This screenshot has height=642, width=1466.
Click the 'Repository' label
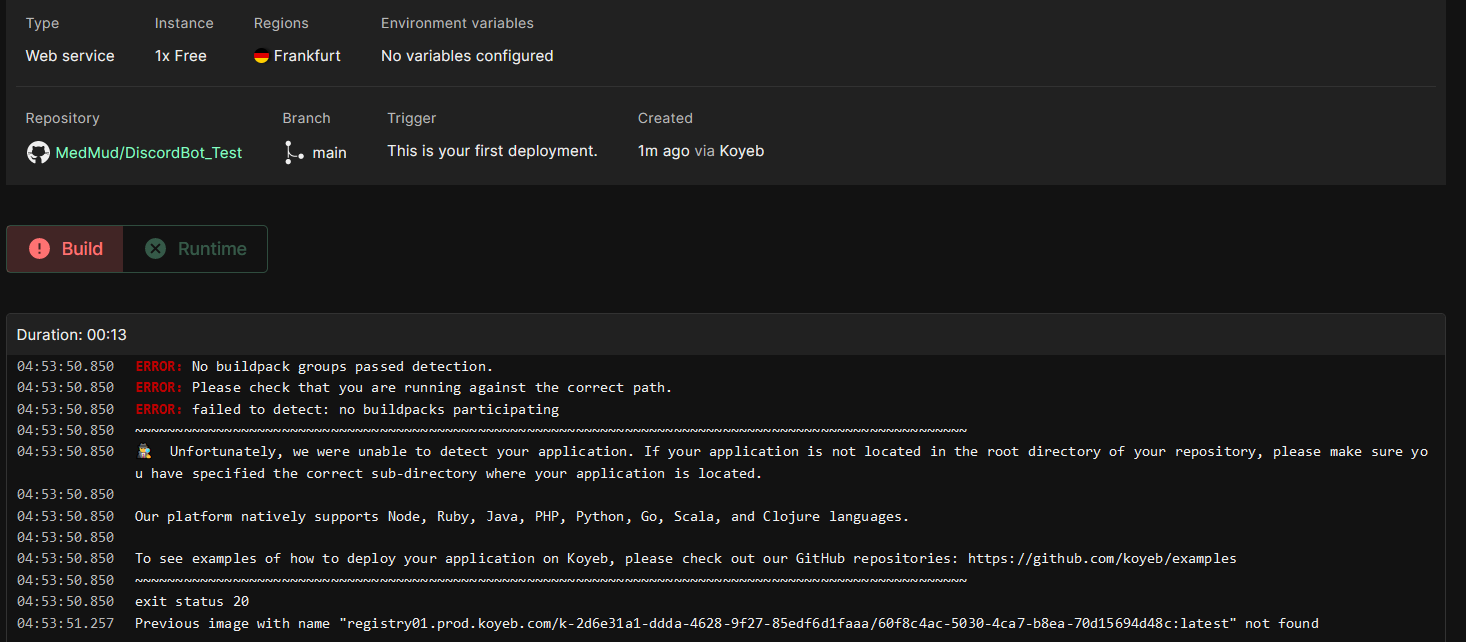(x=62, y=118)
